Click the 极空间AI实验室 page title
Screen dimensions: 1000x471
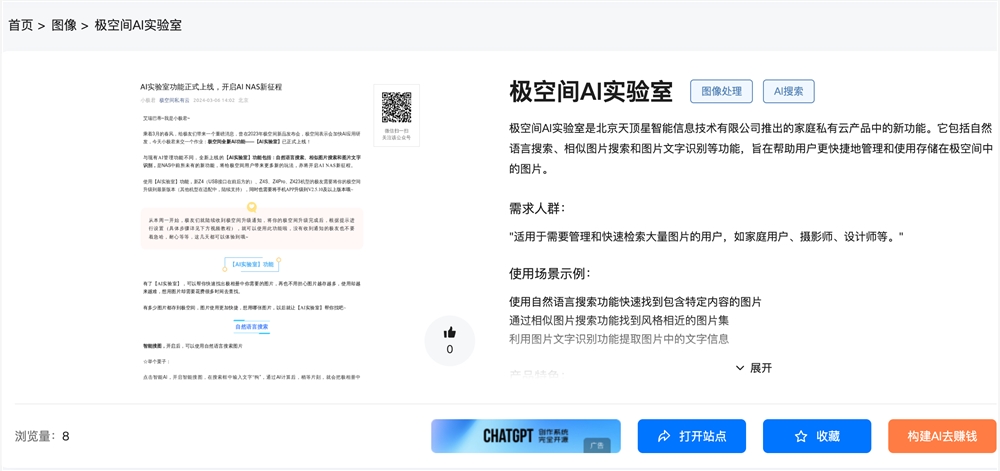(591, 92)
